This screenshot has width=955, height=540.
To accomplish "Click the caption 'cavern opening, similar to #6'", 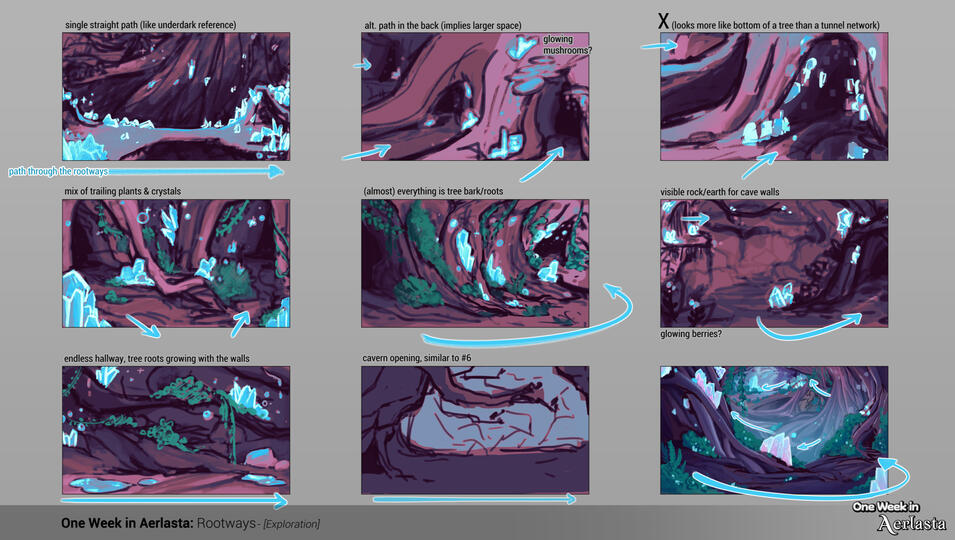I will pyautogui.click(x=417, y=358).
